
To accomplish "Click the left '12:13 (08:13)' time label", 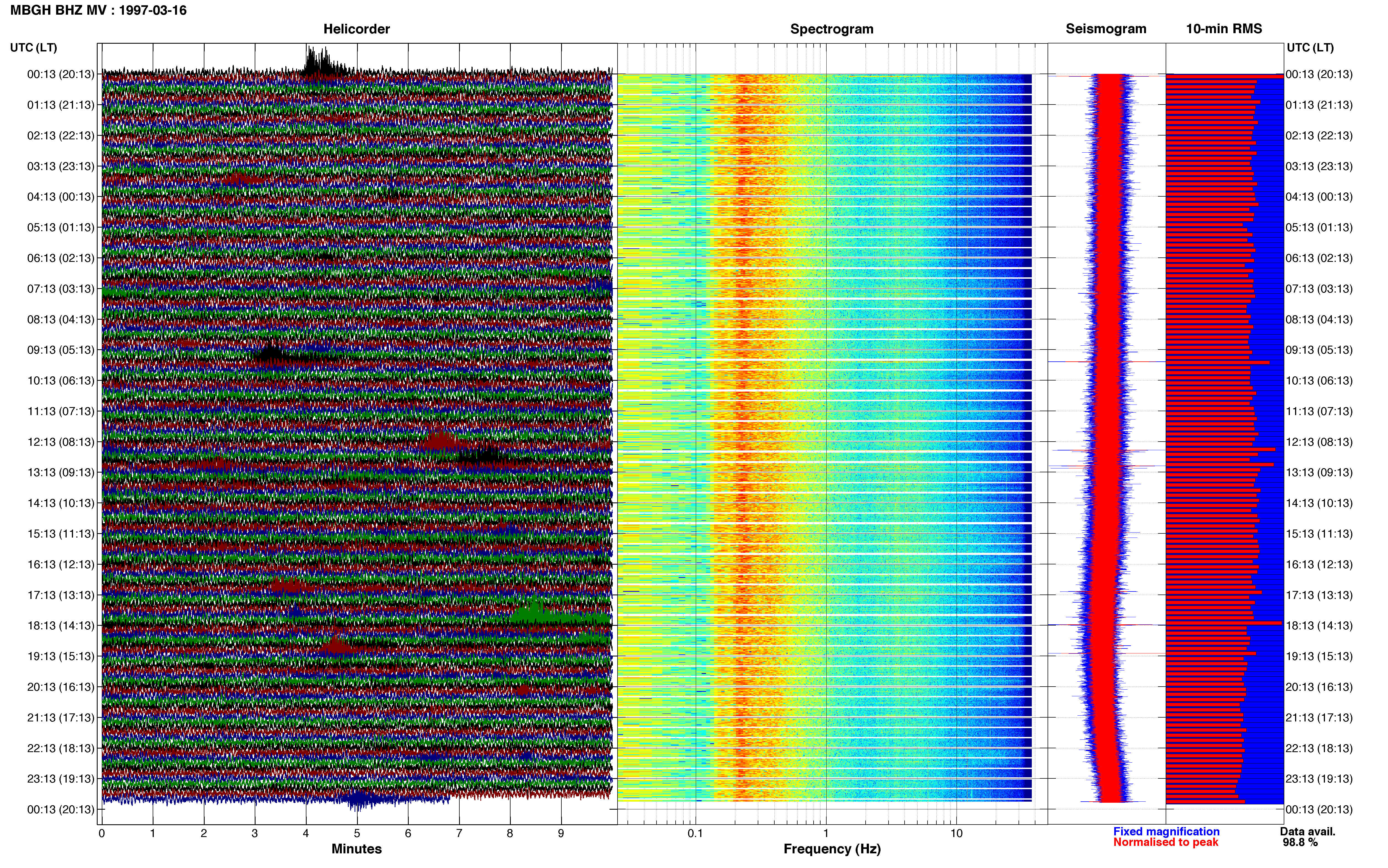I will click(x=60, y=442).
